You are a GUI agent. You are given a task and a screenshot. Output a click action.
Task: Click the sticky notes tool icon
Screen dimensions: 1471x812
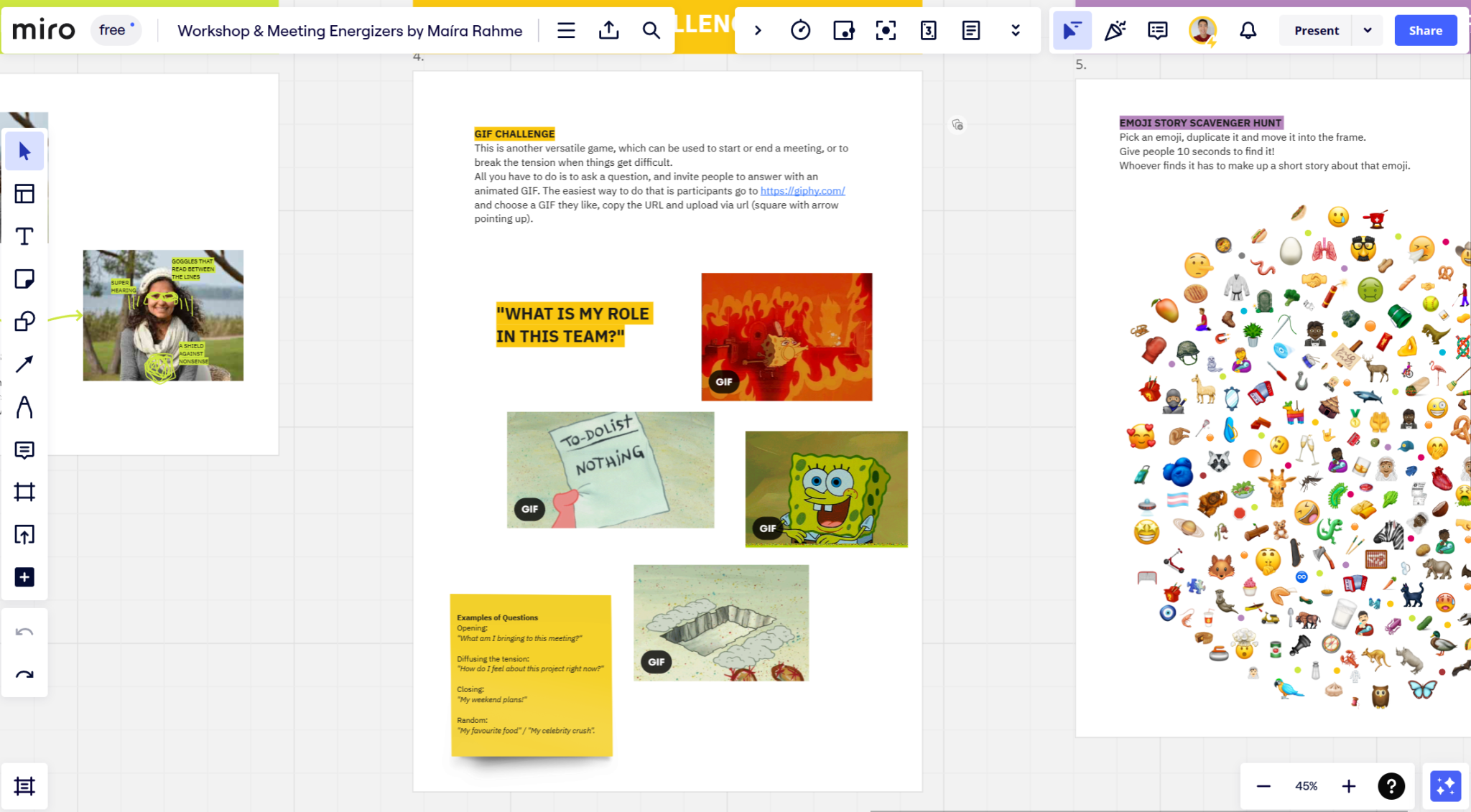point(25,279)
